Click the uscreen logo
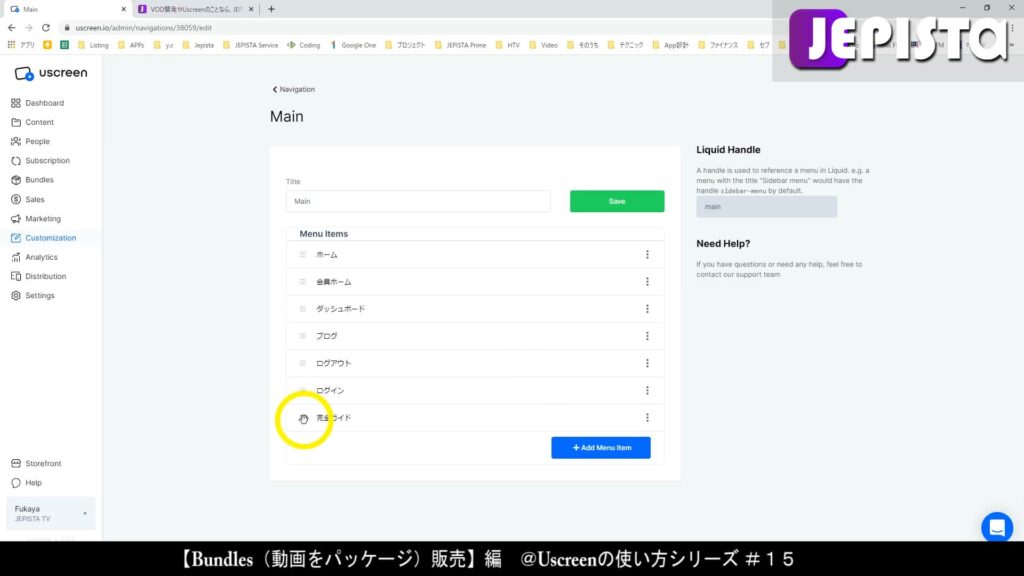The image size is (1024, 576). 51,73
